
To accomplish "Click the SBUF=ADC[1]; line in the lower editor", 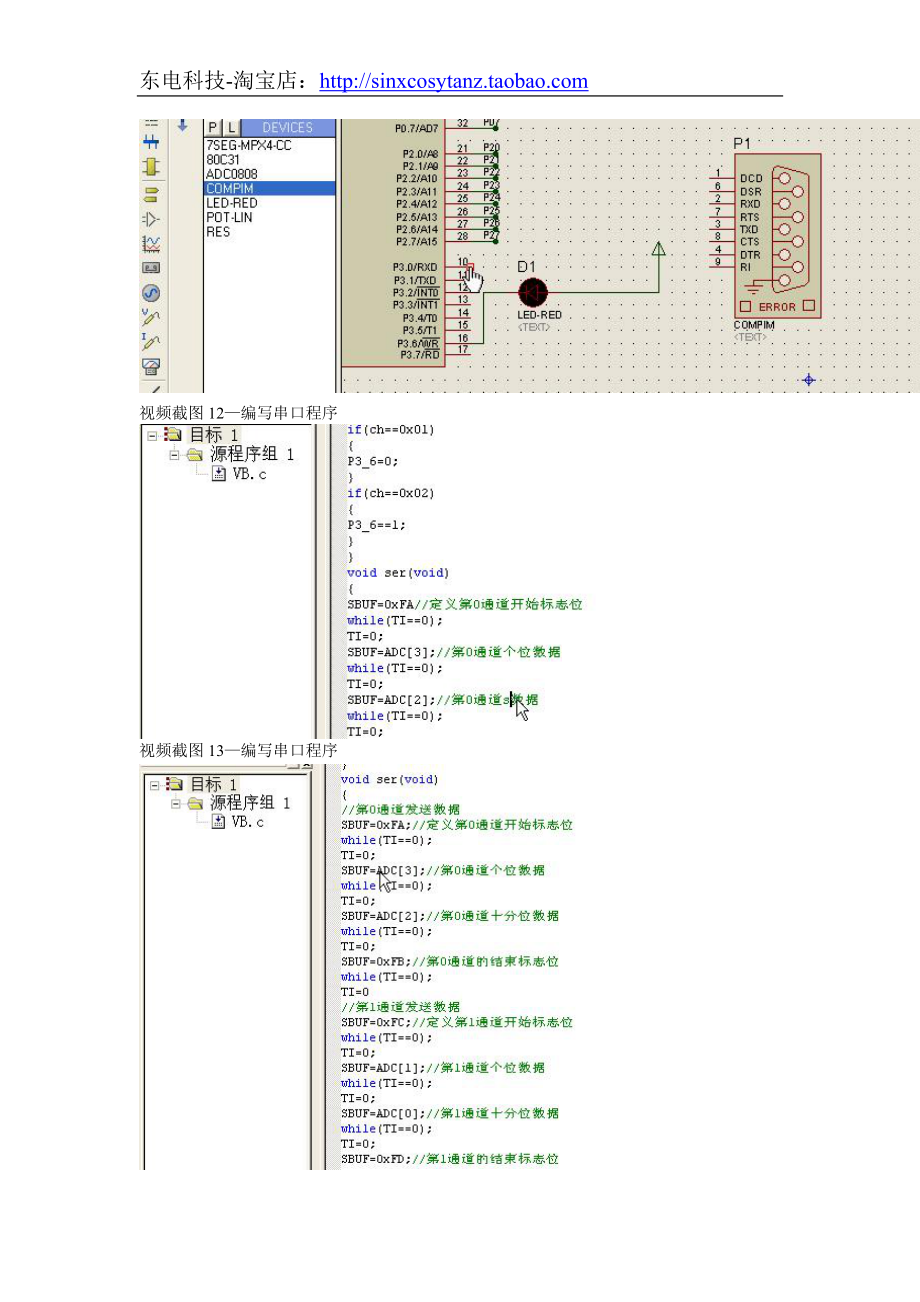I will click(x=443, y=1068).
